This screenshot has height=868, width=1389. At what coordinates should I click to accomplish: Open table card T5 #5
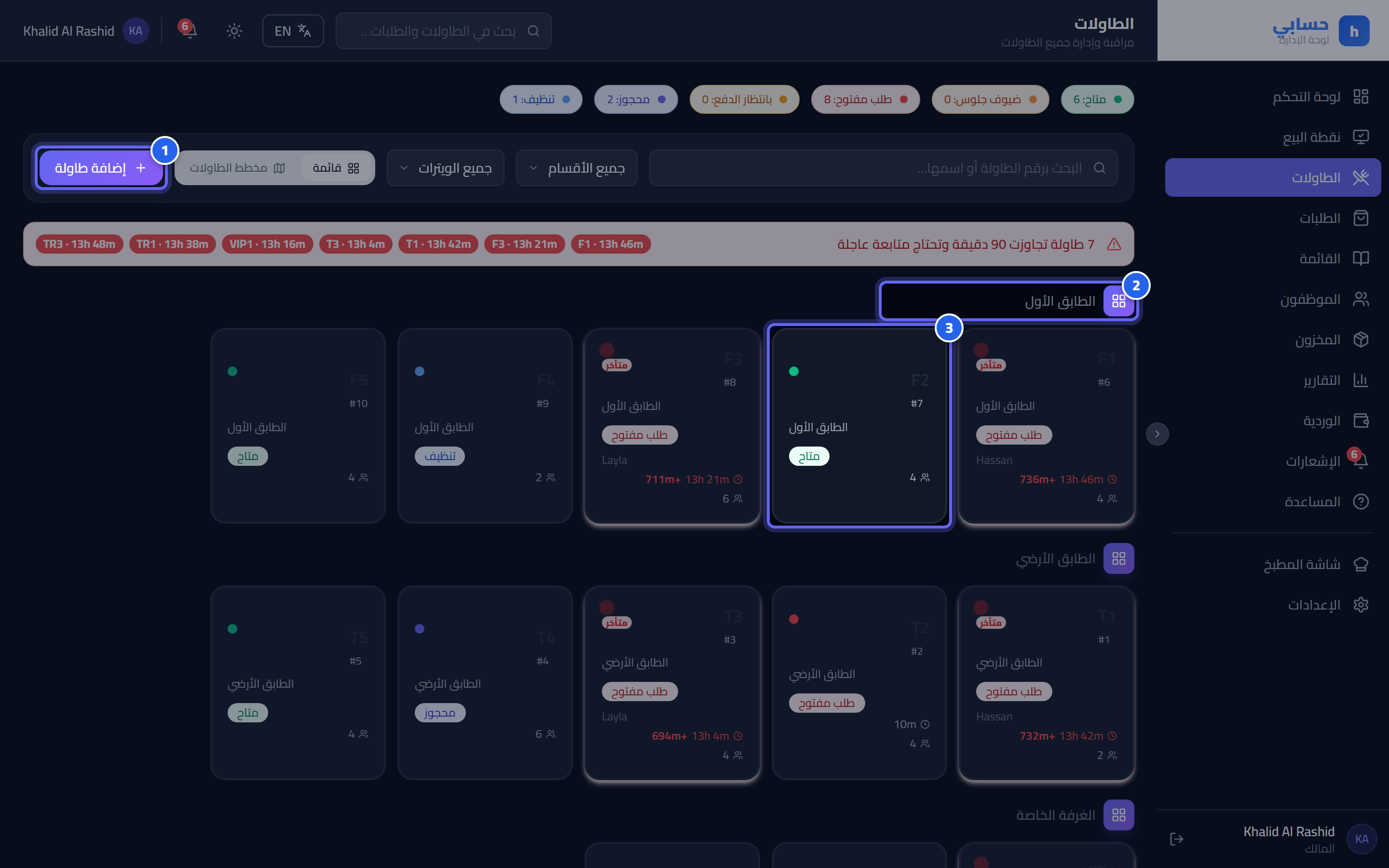click(x=298, y=683)
